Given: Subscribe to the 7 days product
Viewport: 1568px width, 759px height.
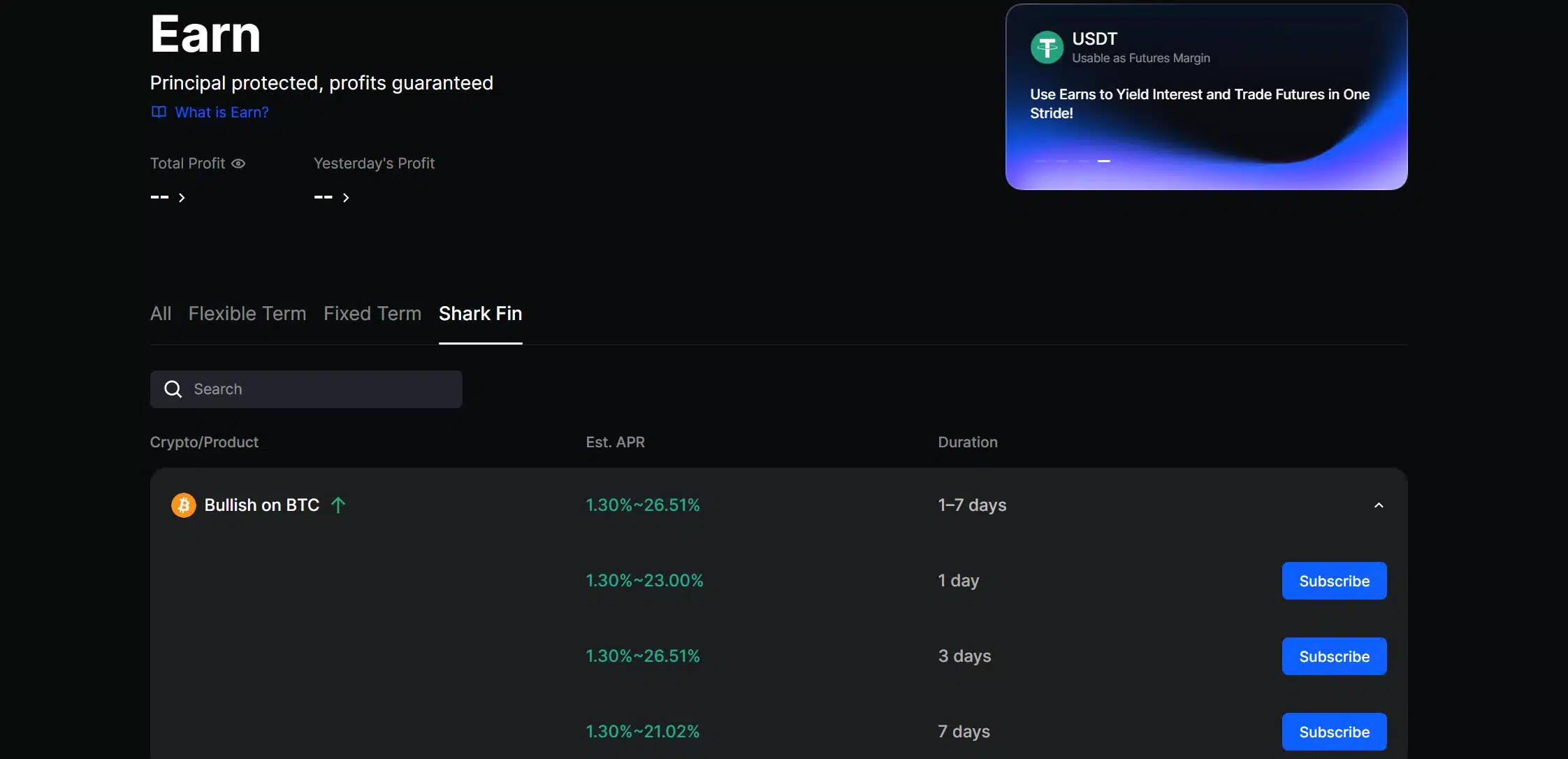Looking at the screenshot, I should (1334, 732).
